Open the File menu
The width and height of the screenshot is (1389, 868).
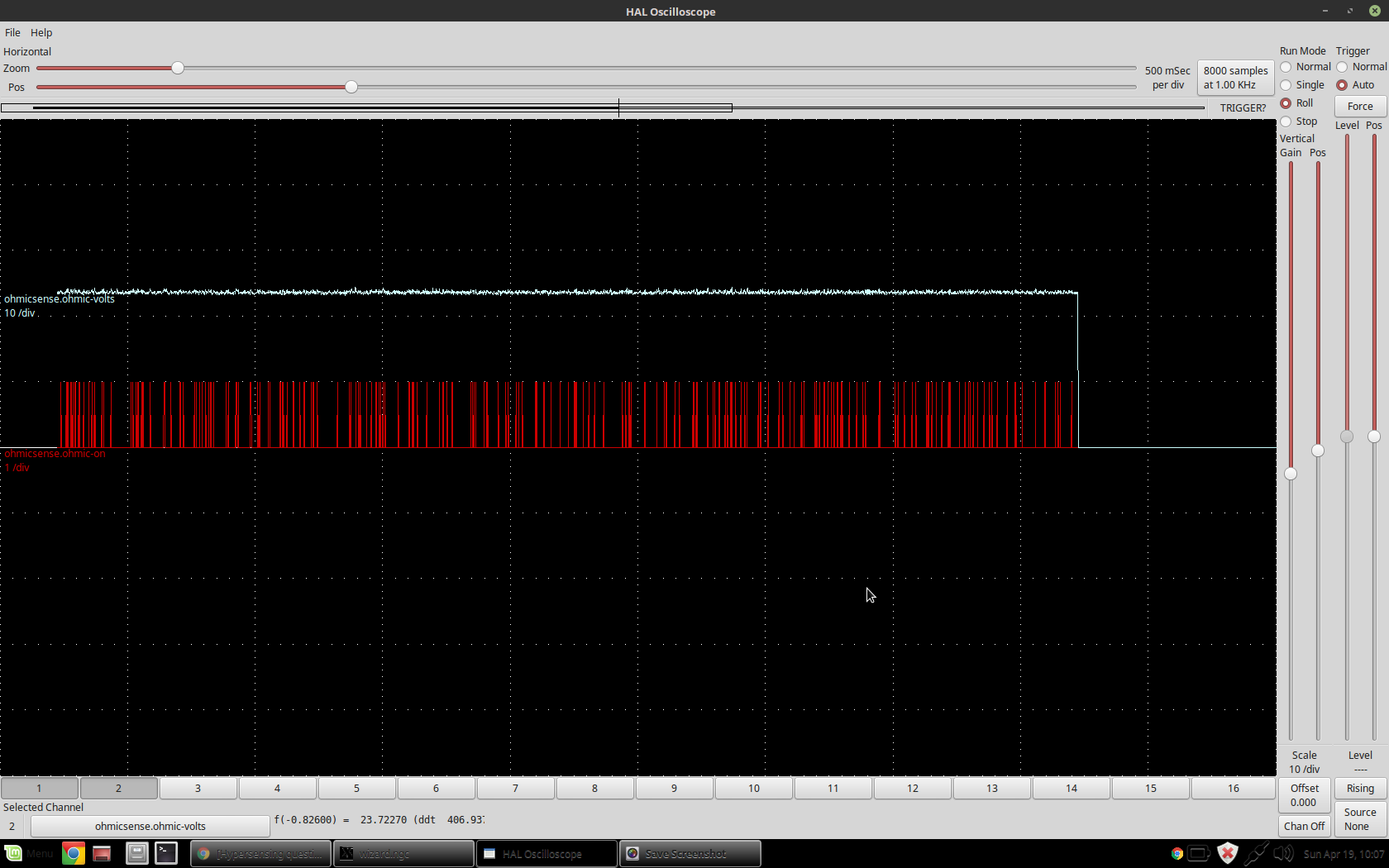12,32
